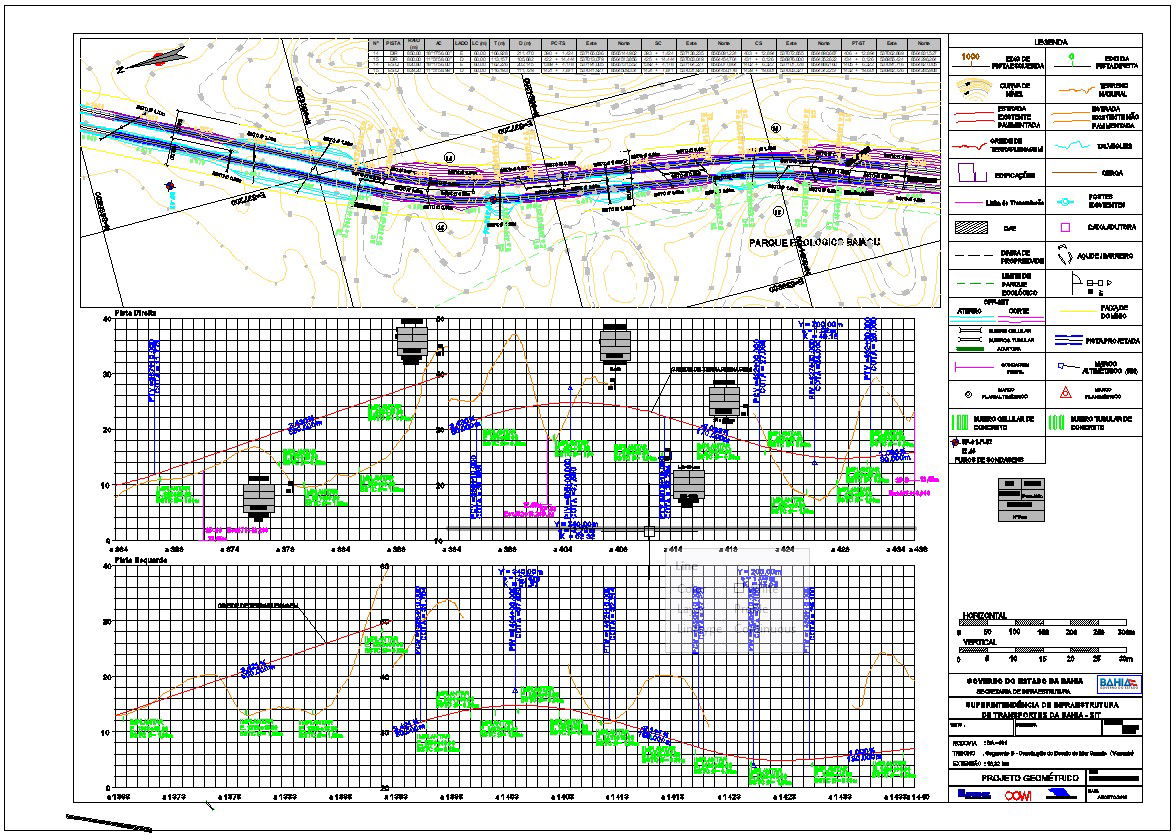Image resolution: width=1176 pixels, height=835 pixels.
Task: Click the PROJETO GEOMÉTRICO title text
Action: tap(1016, 777)
